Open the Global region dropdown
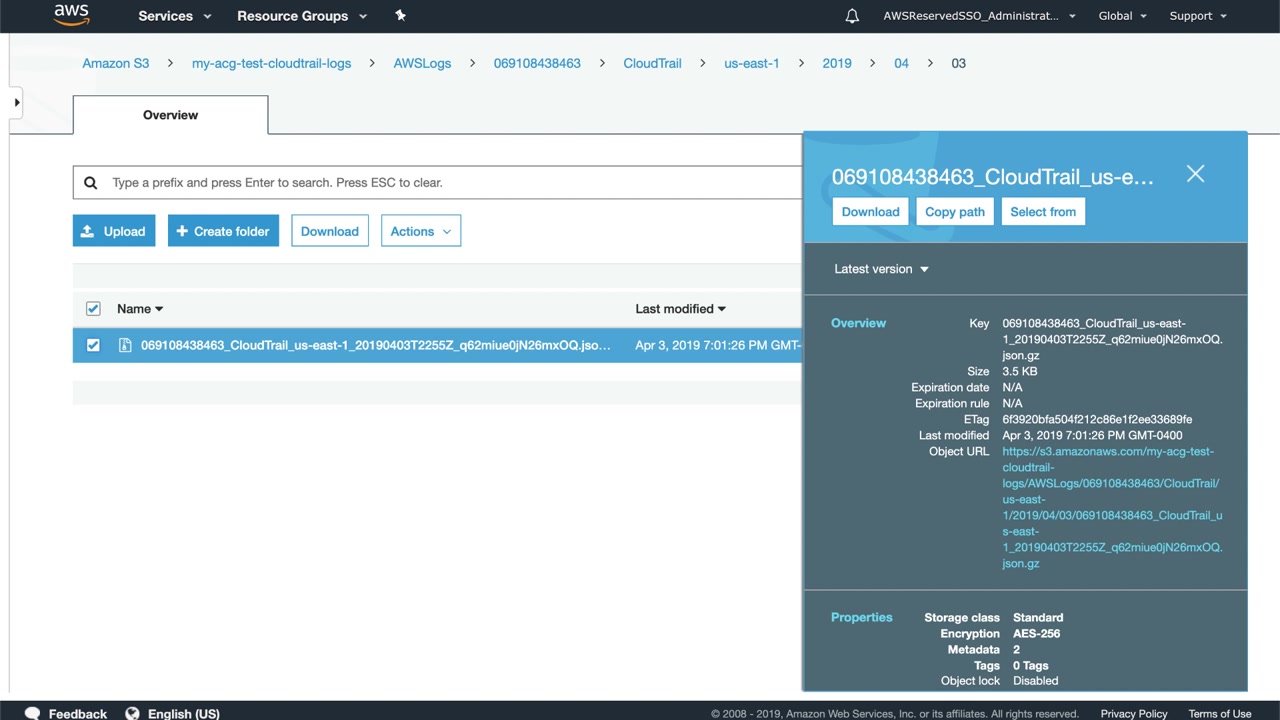This screenshot has height=720, width=1280. pyautogui.click(x=1123, y=16)
